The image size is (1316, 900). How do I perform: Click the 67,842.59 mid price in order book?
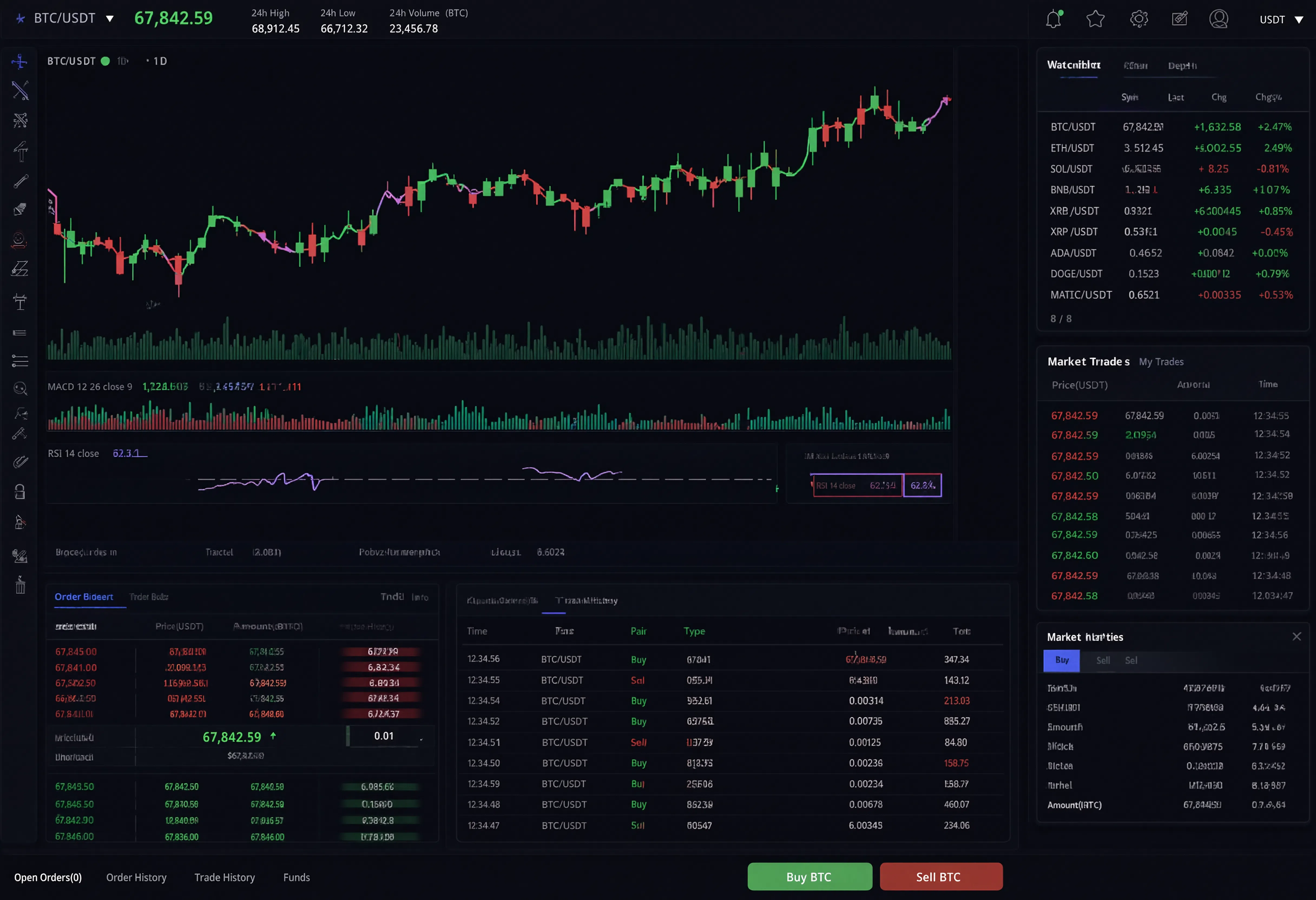232,737
